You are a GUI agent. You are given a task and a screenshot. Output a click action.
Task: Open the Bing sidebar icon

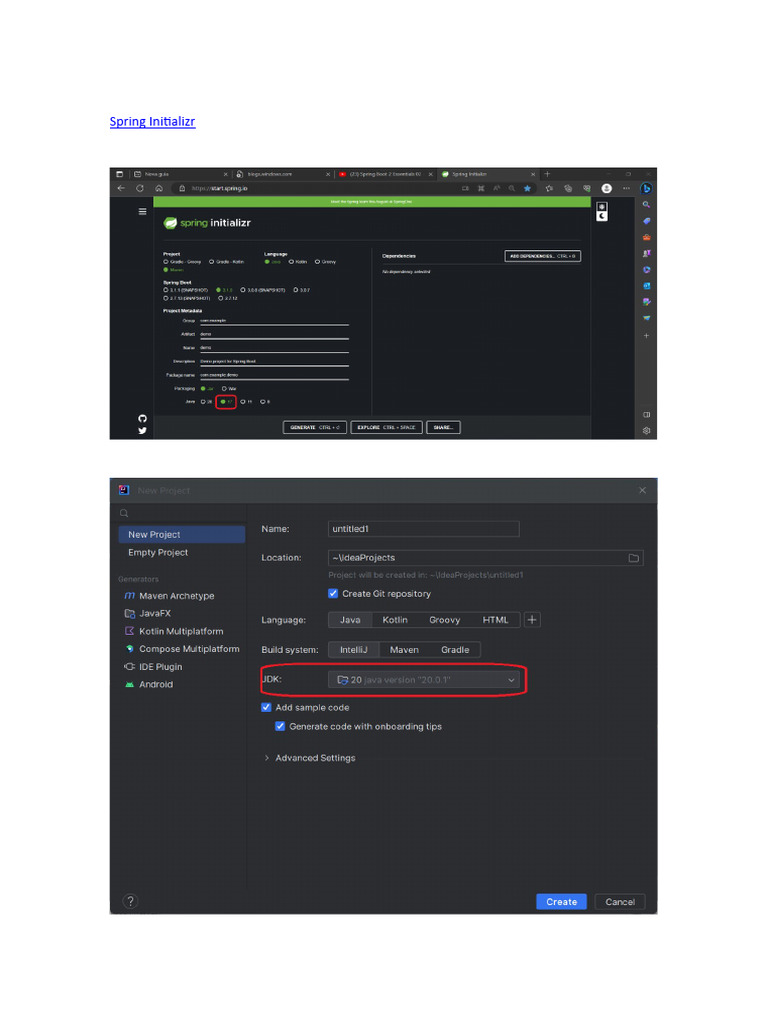click(646, 188)
